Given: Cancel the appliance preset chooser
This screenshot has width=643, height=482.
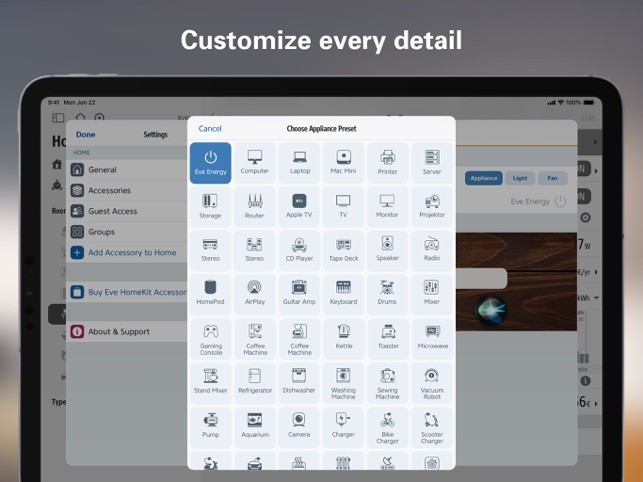Looking at the screenshot, I should click(x=210, y=128).
